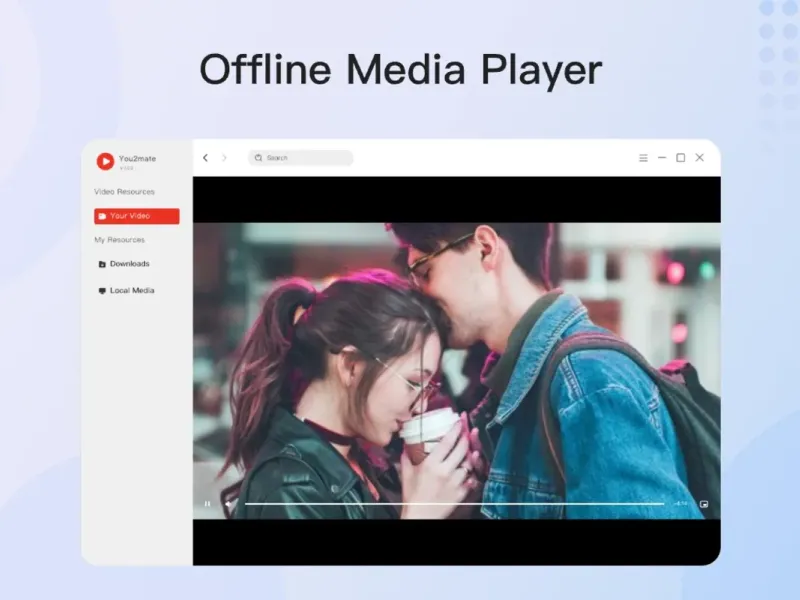Select Local Media in the sidebar
800x600 pixels.
coord(131,291)
